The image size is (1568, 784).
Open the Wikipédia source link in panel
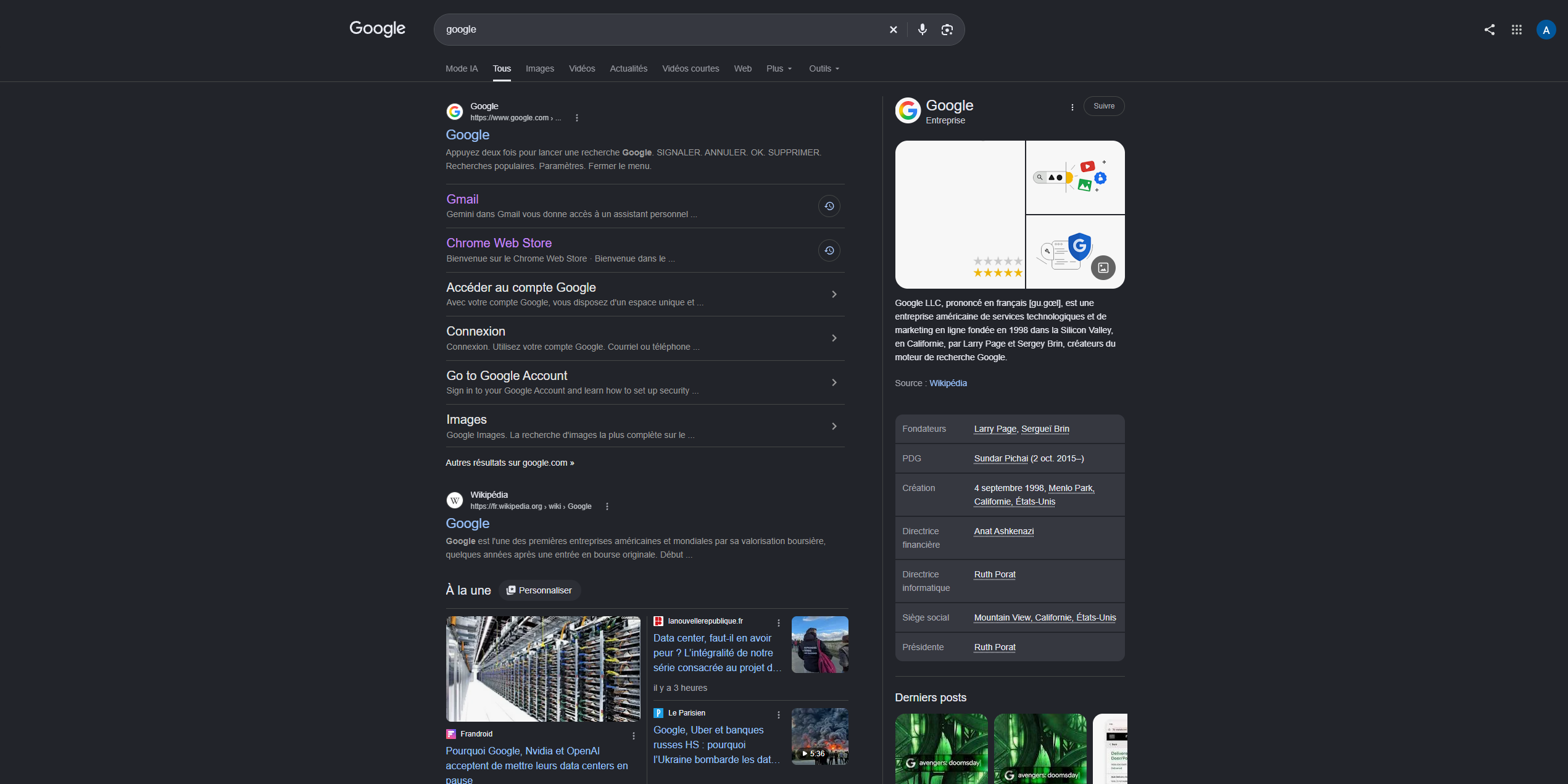pos(948,384)
